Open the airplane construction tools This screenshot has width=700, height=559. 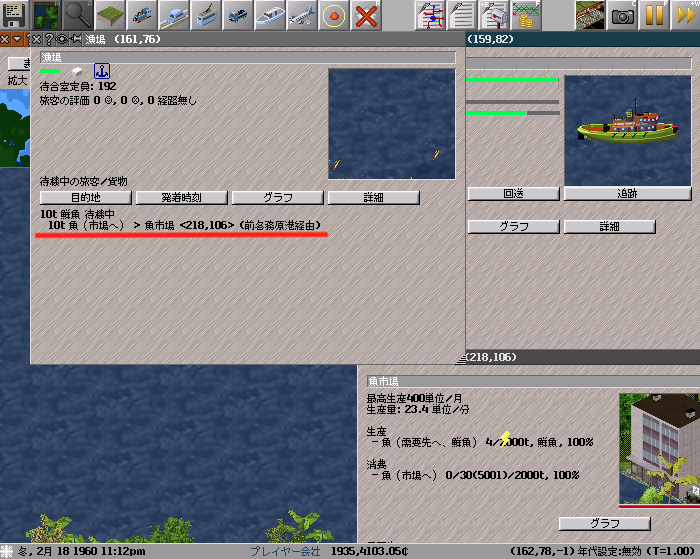(x=302, y=15)
